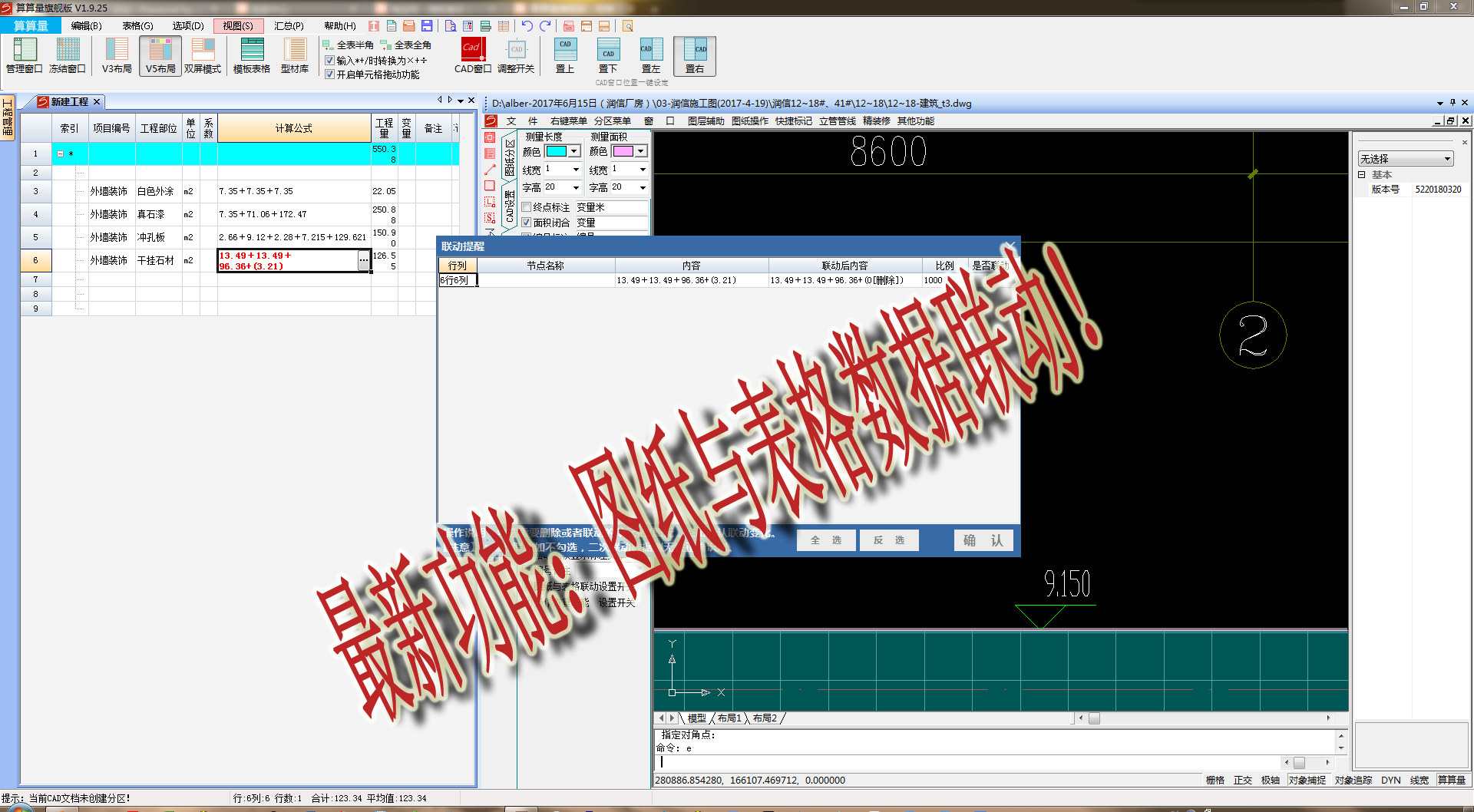
Task: Dock CAD window to left with 置左
Action: click(651, 55)
